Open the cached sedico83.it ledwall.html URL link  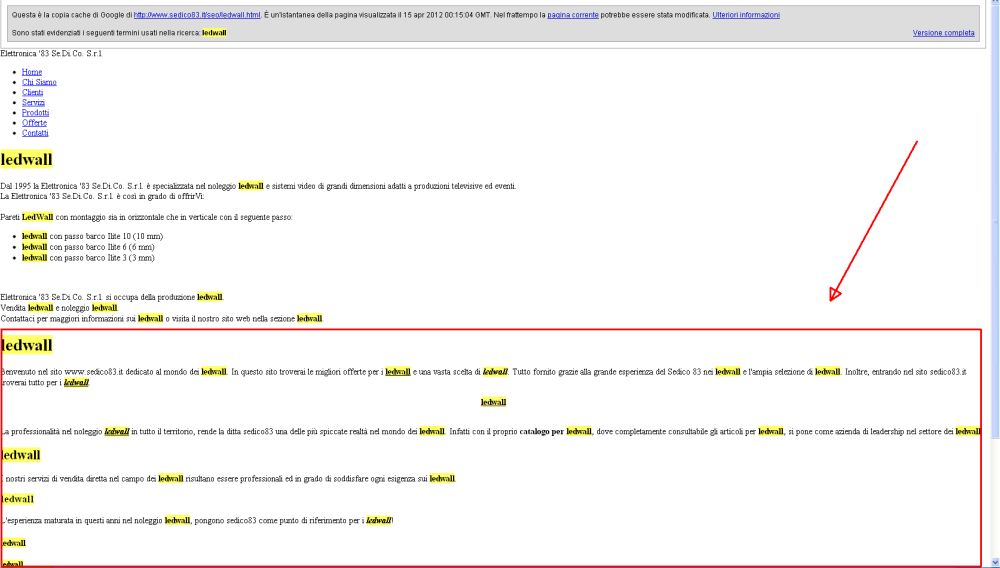pyautogui.click(x=197, y=15)
